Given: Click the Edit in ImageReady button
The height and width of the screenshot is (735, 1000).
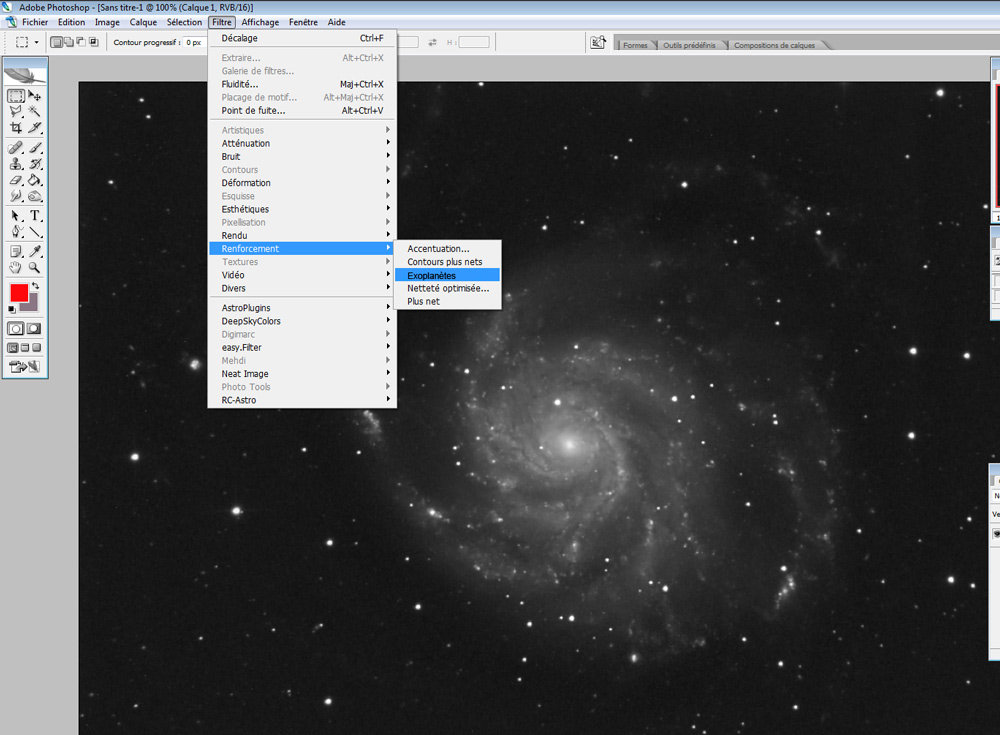Looking at the screenshot, I should point(24,367).
